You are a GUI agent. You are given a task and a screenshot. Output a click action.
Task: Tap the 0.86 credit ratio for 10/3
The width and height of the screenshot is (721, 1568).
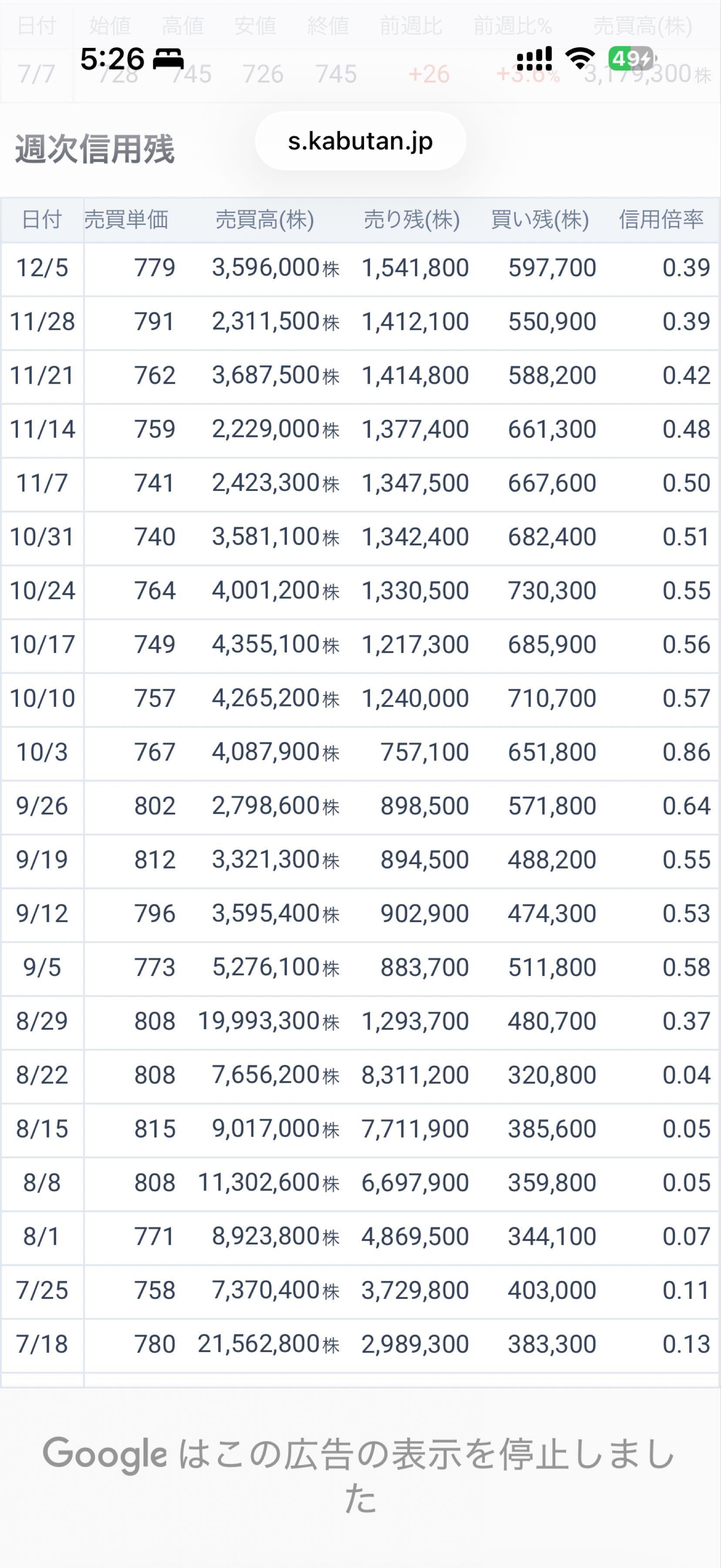tap(686, 752)
